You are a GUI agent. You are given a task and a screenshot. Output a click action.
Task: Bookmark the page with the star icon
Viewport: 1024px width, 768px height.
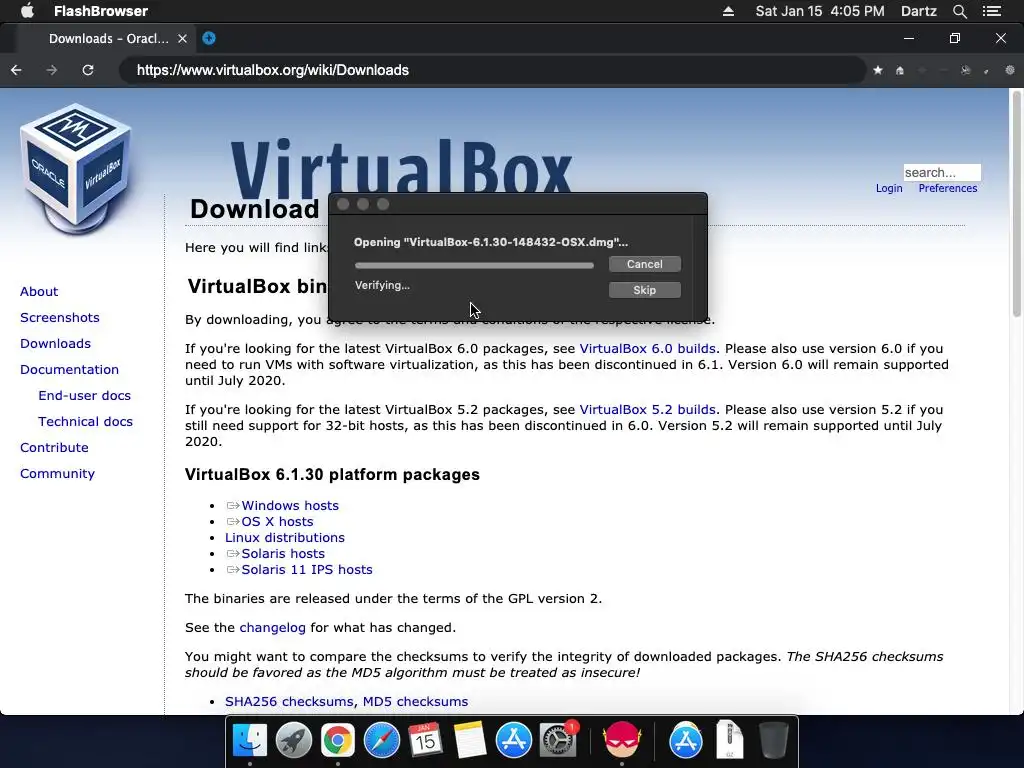[x=878, y=70]
